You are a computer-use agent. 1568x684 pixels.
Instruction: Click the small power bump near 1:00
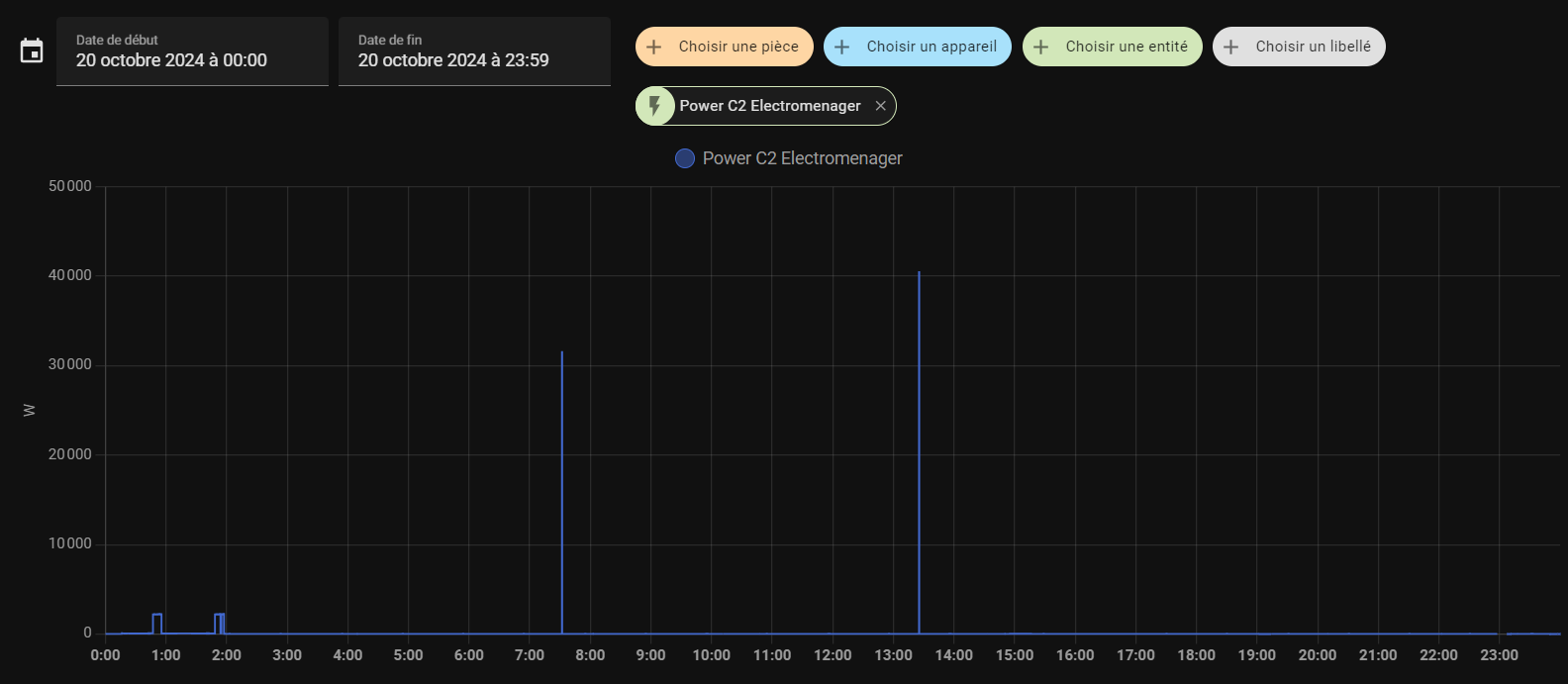tap(156, 624)
